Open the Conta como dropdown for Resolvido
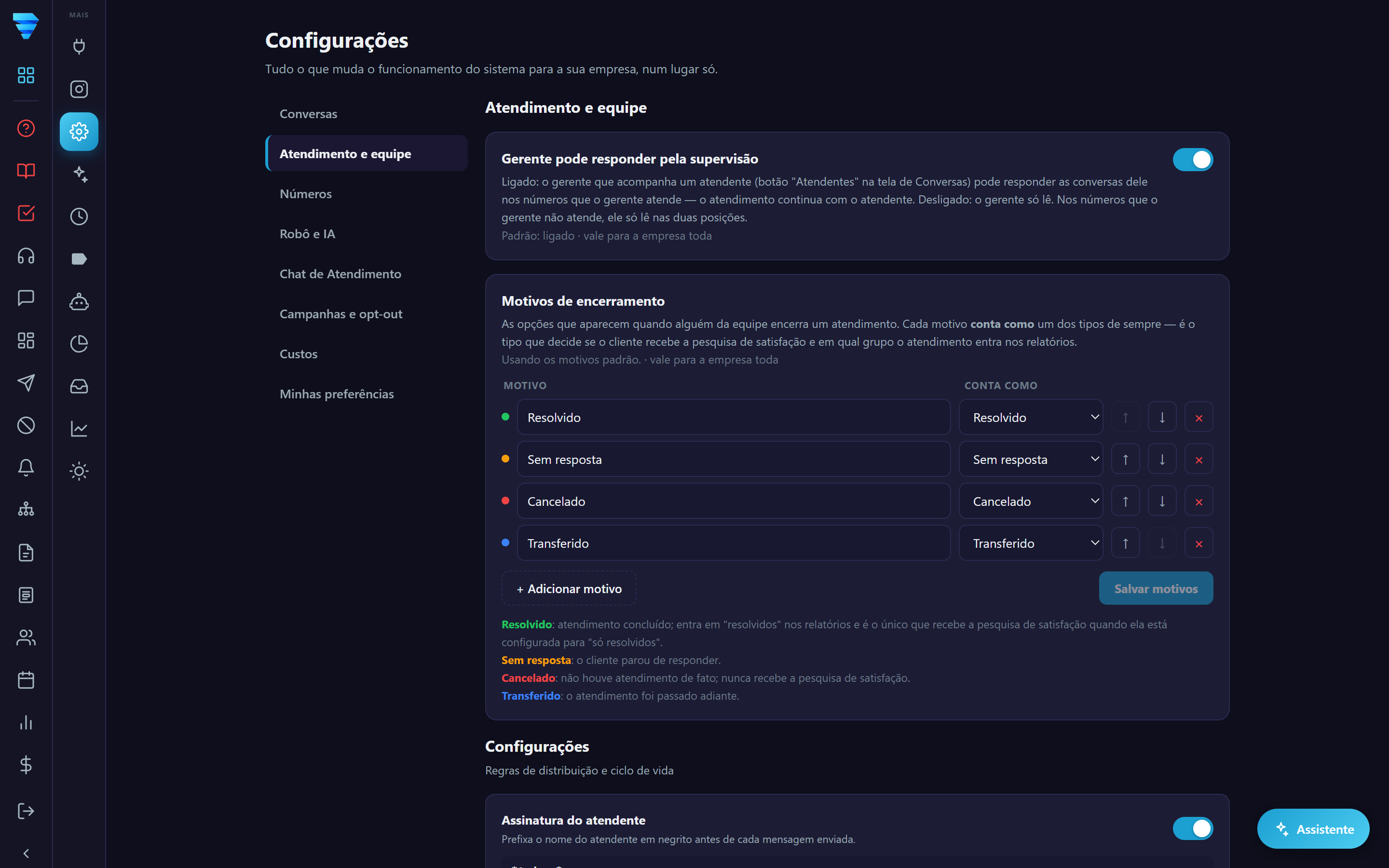The image size is (1389, 868). (x=1031, y=417)
